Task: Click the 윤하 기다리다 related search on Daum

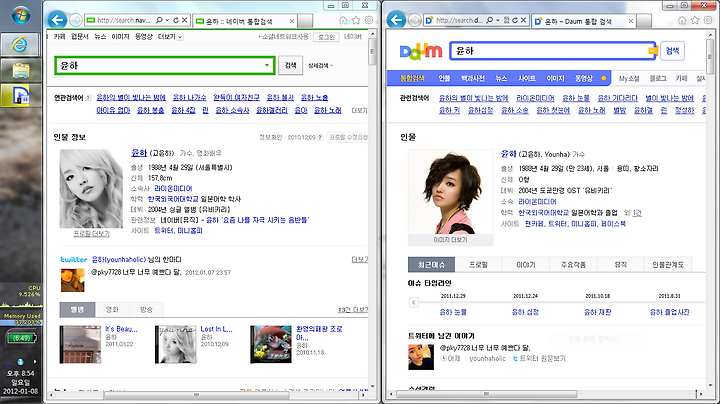Action: click(618, 98)
